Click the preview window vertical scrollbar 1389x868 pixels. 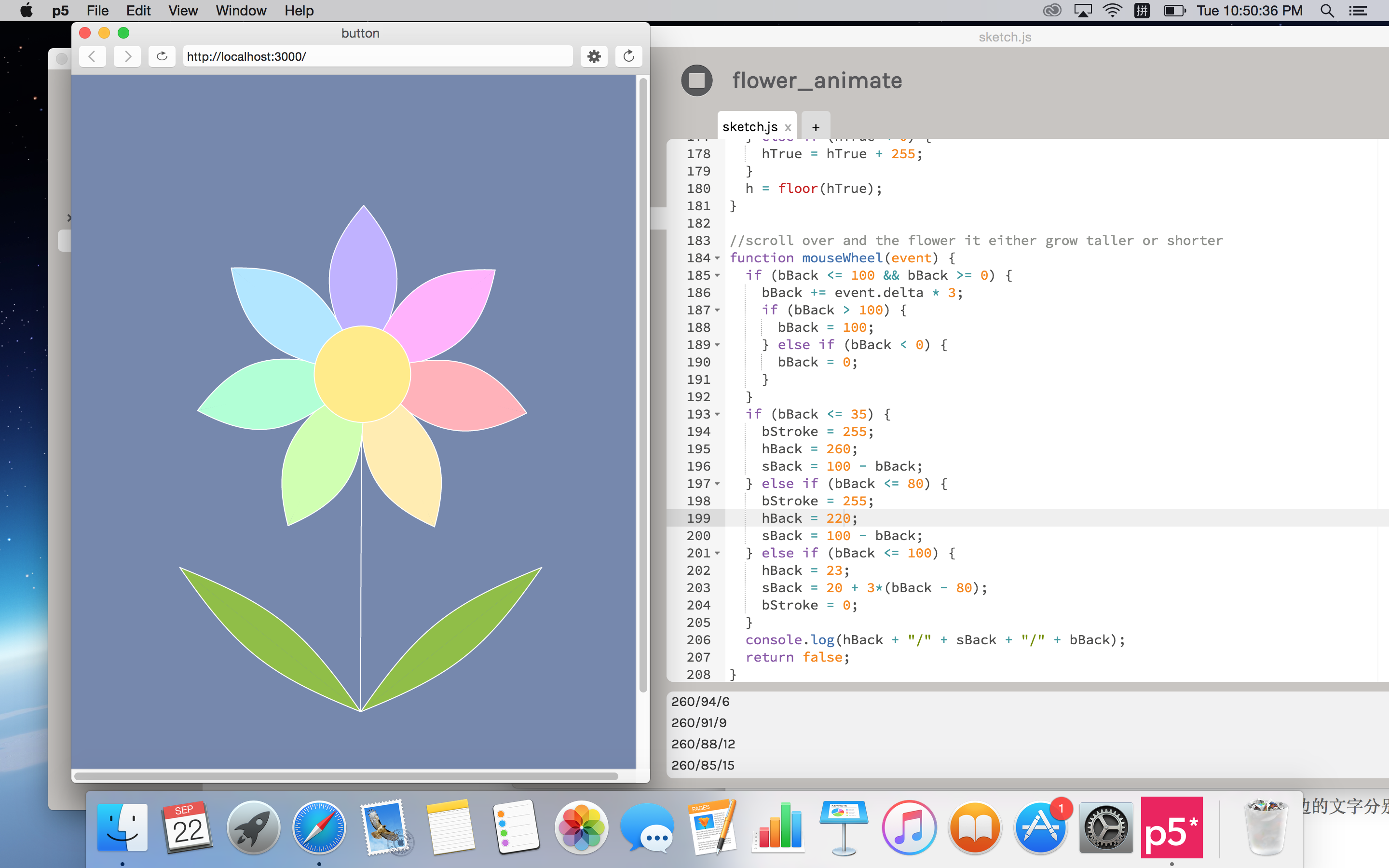click(643, 385)
